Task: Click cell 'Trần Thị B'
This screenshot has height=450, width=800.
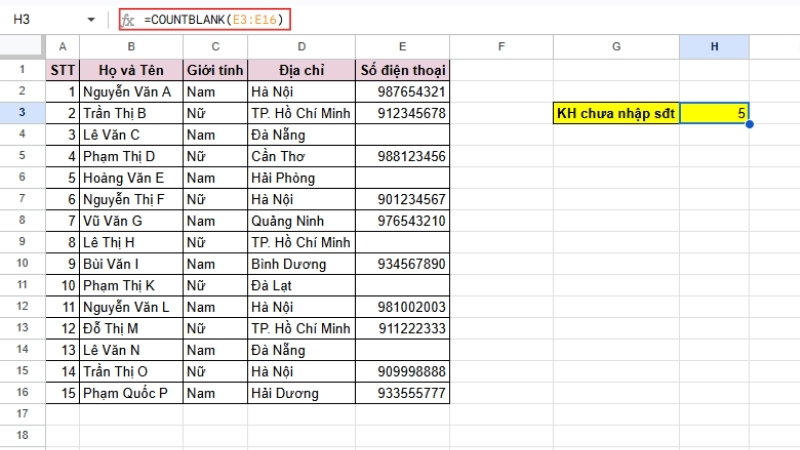Action: 131,113
